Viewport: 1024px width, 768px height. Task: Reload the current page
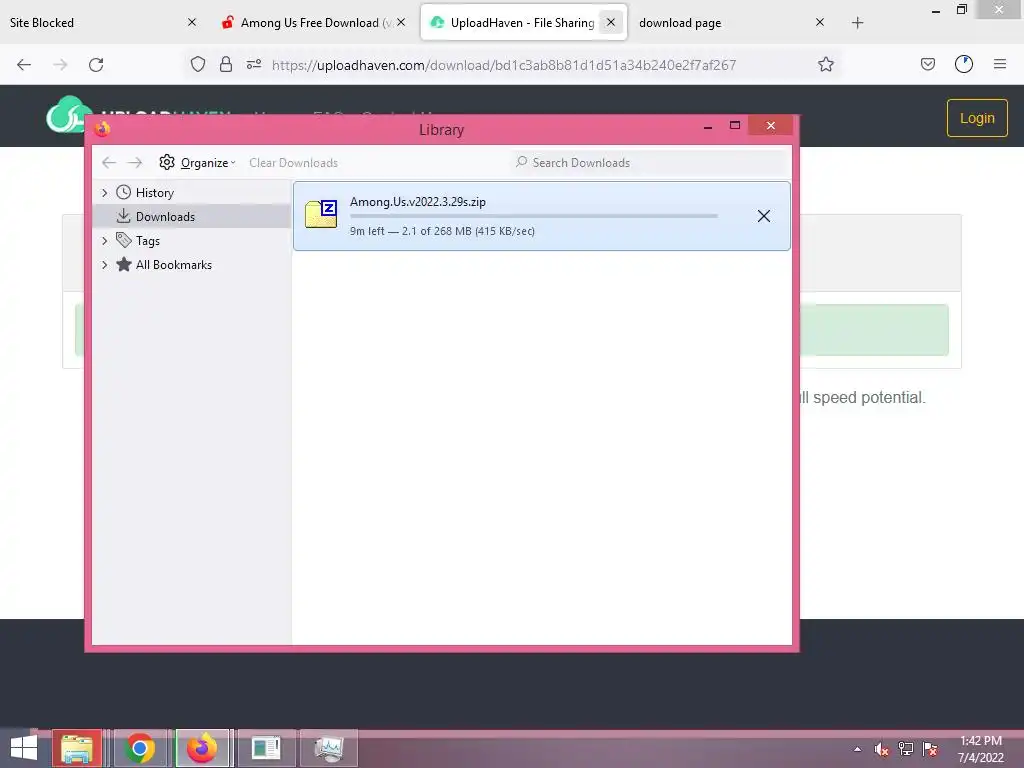coord(96,65)
